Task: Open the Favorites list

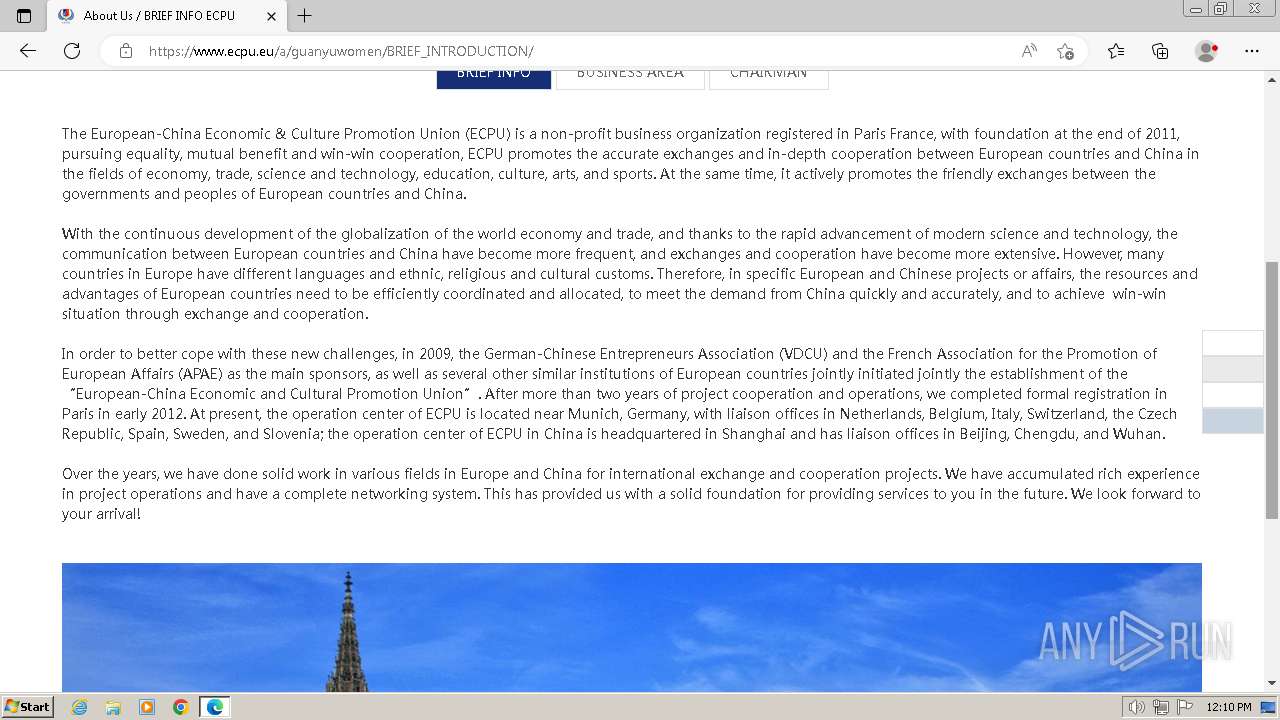Action: coord(1116,51)
